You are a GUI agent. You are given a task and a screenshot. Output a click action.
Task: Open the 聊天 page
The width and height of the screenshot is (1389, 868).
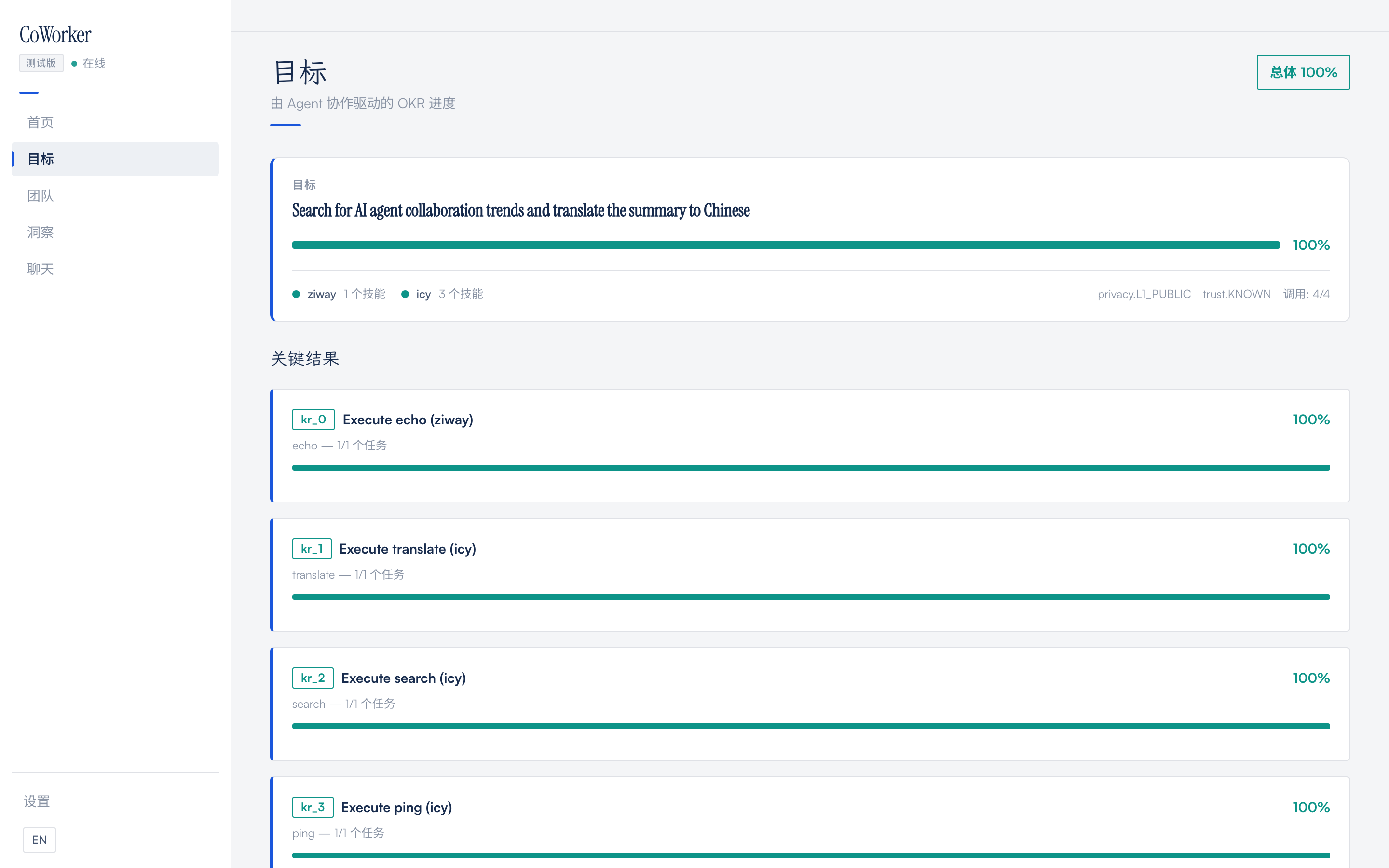115,269
